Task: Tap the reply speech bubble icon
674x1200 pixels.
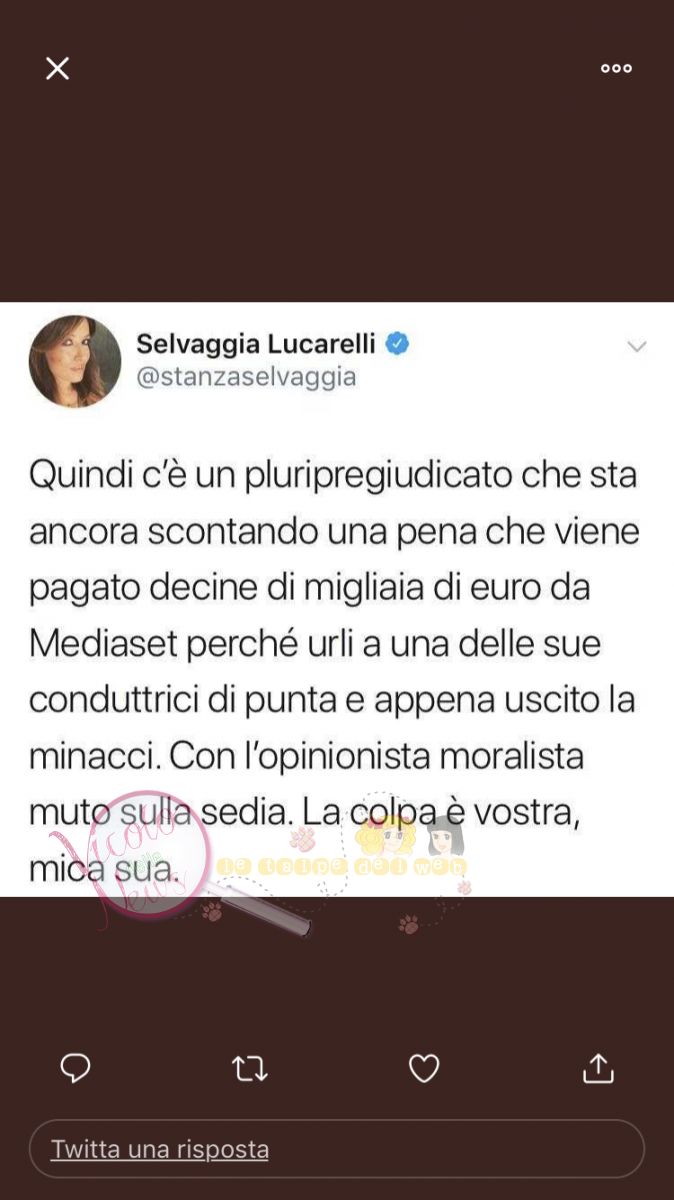Action: tap(75, 1068)
